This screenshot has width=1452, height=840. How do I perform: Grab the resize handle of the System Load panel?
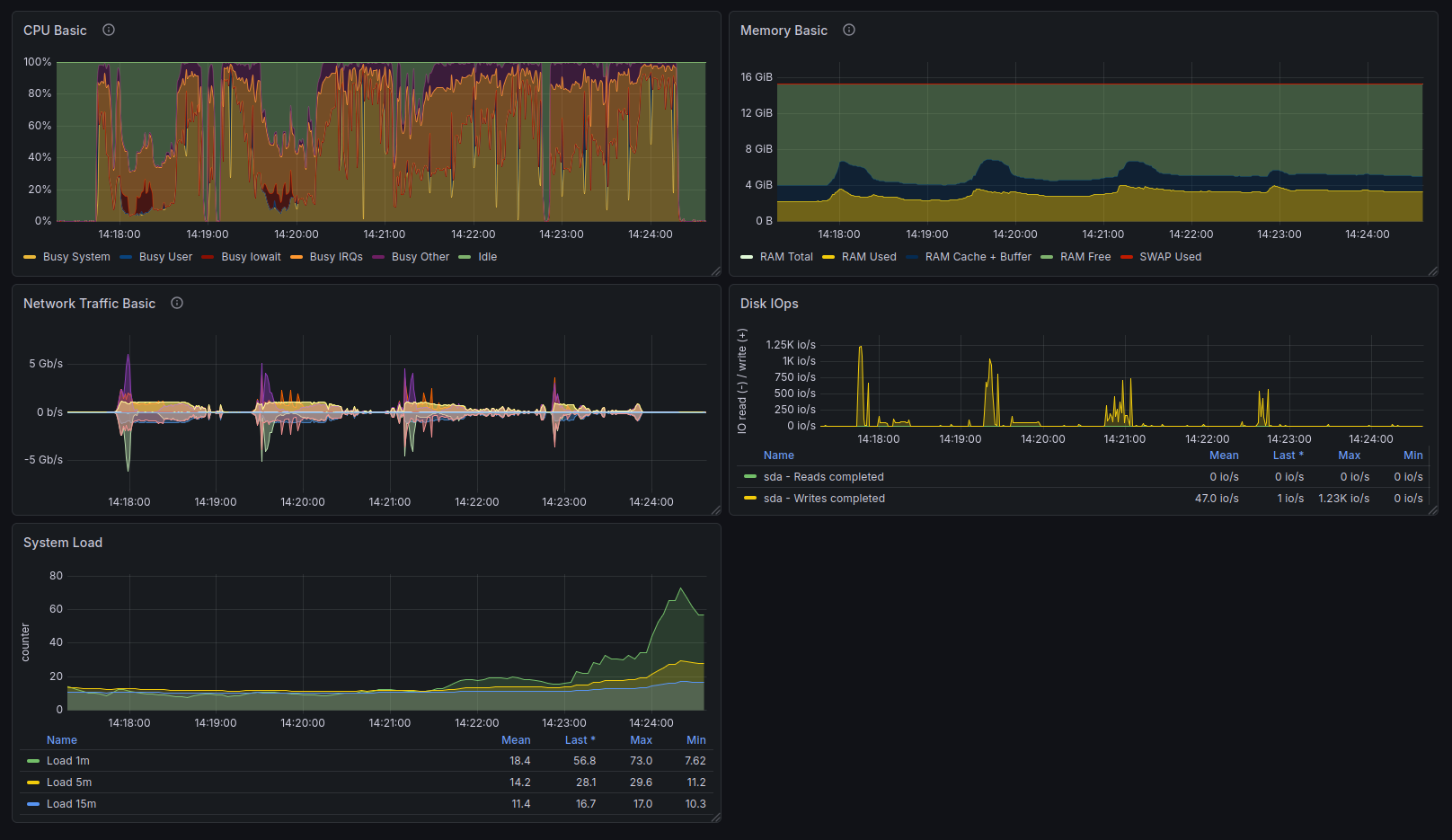716,817
